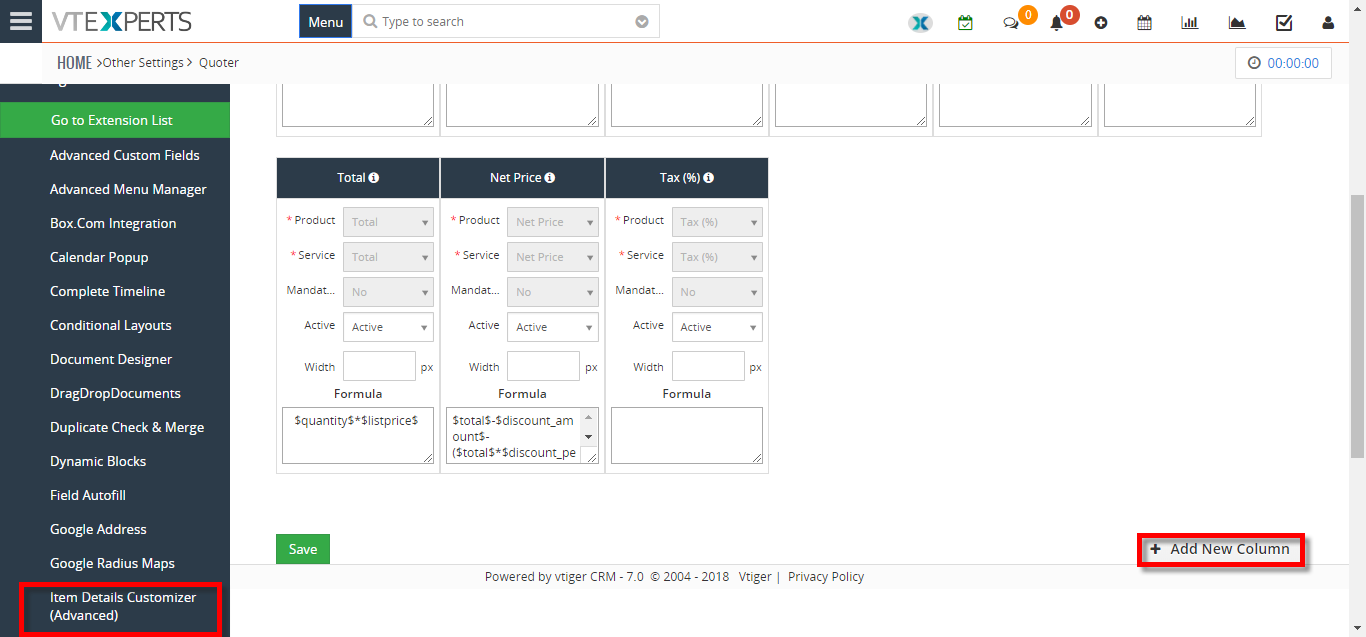Click the X extension store icon

tap(920, 22)
